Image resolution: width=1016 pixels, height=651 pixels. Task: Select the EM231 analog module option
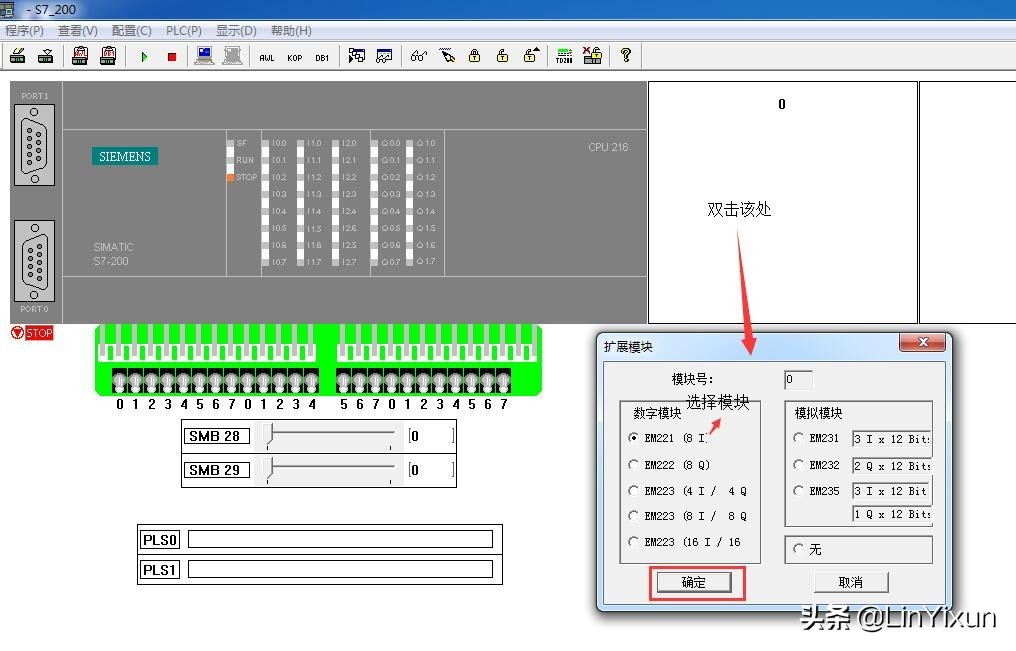pos(798,439)
